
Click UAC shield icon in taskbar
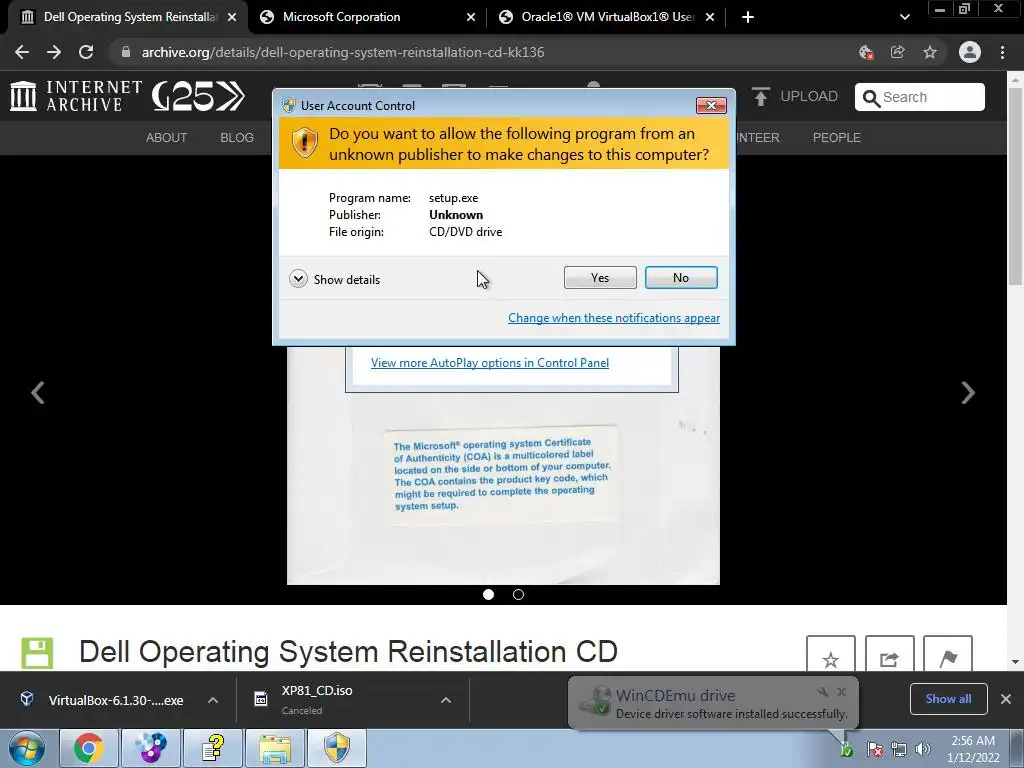(337, 748)
